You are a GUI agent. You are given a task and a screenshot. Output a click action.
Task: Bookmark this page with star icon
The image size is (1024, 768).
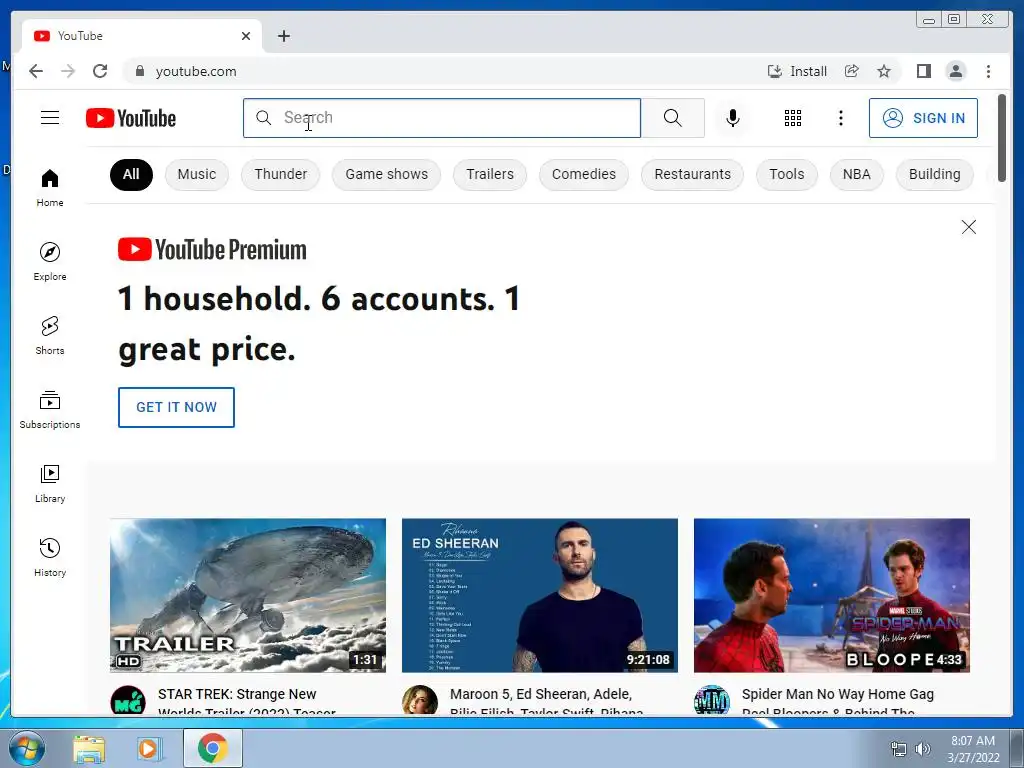tap(884, 71)
